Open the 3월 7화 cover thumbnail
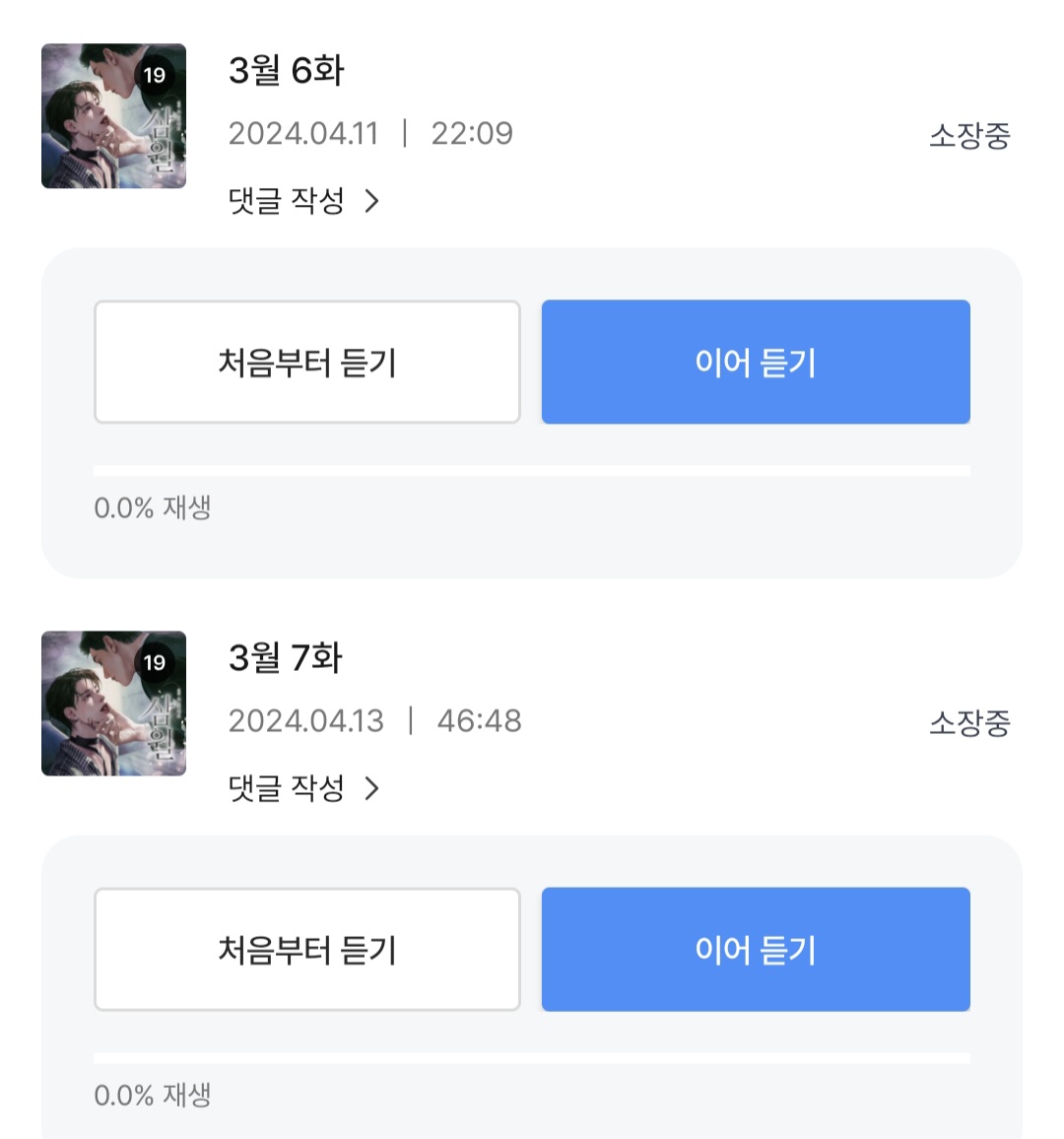Image resolution: width=1064 pixels, height=1139 pixels. click(x=113, y=703)
